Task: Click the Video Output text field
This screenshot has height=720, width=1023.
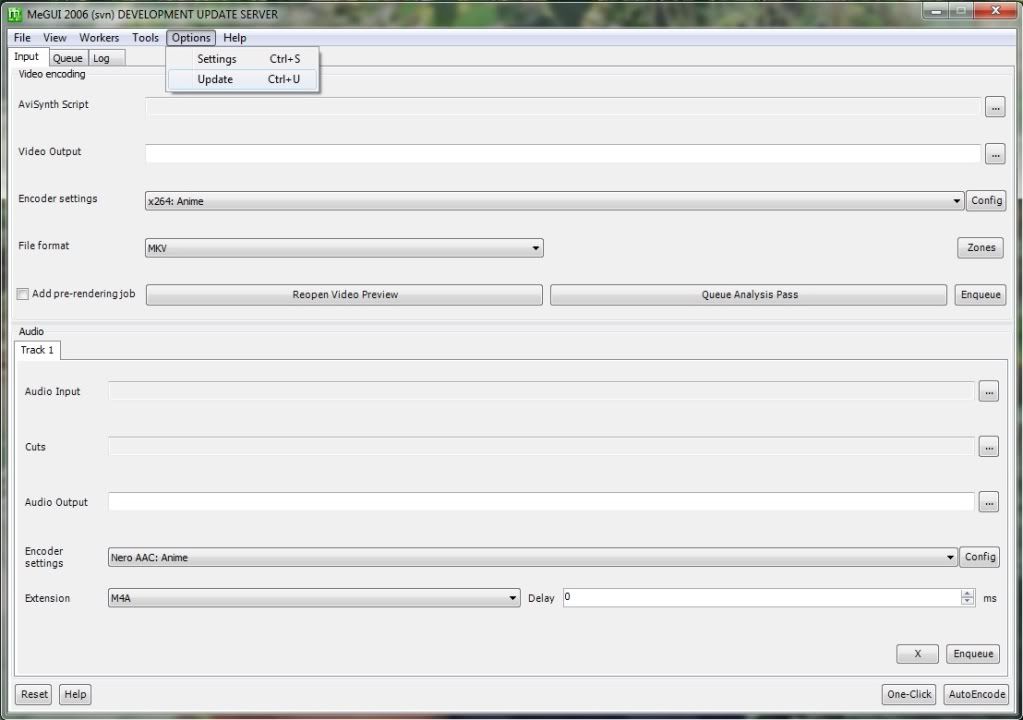Action: (x=563, y=154)
